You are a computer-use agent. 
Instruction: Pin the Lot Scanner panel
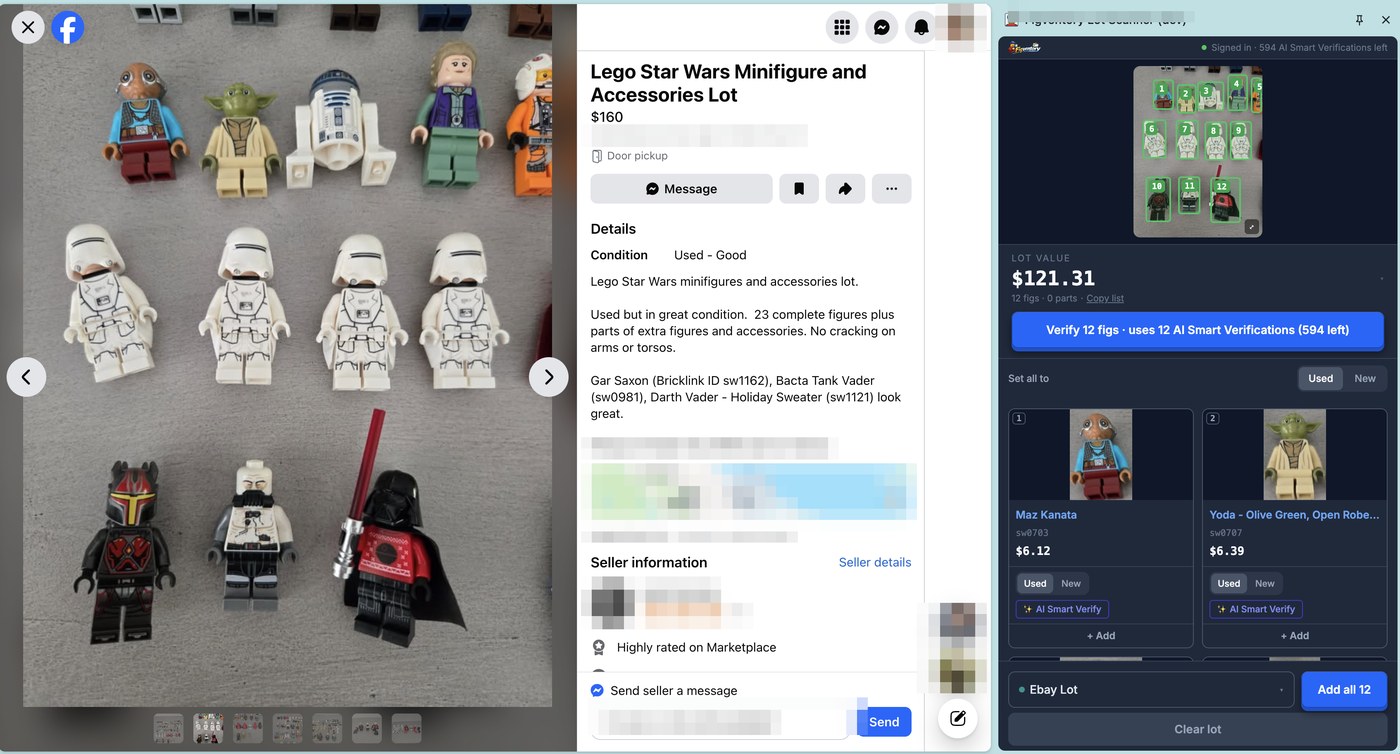pyautogui.click(x=1359, y=20)
